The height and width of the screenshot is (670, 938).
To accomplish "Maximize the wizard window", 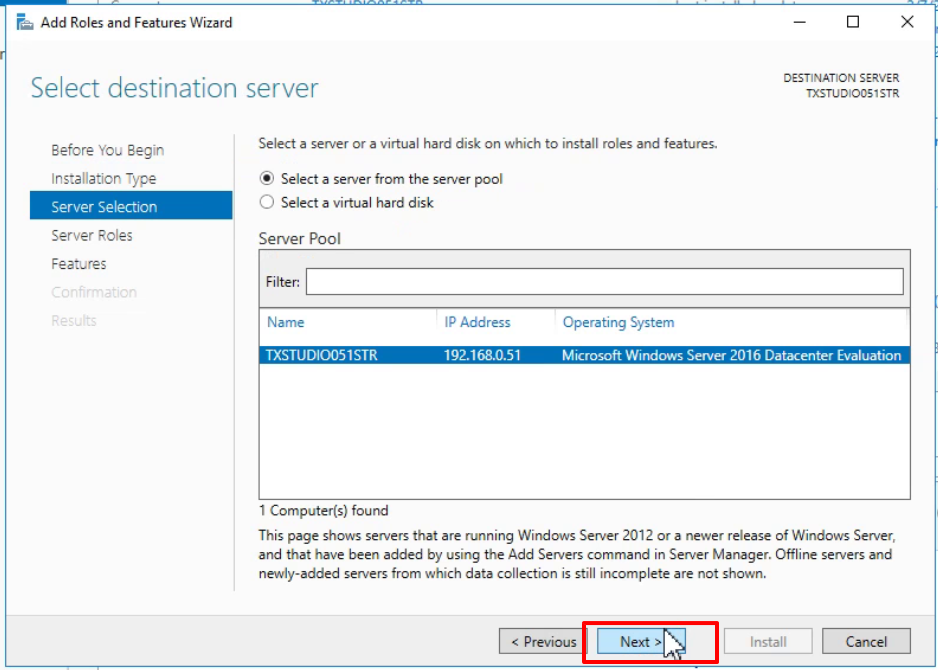I will coord(853,22).
